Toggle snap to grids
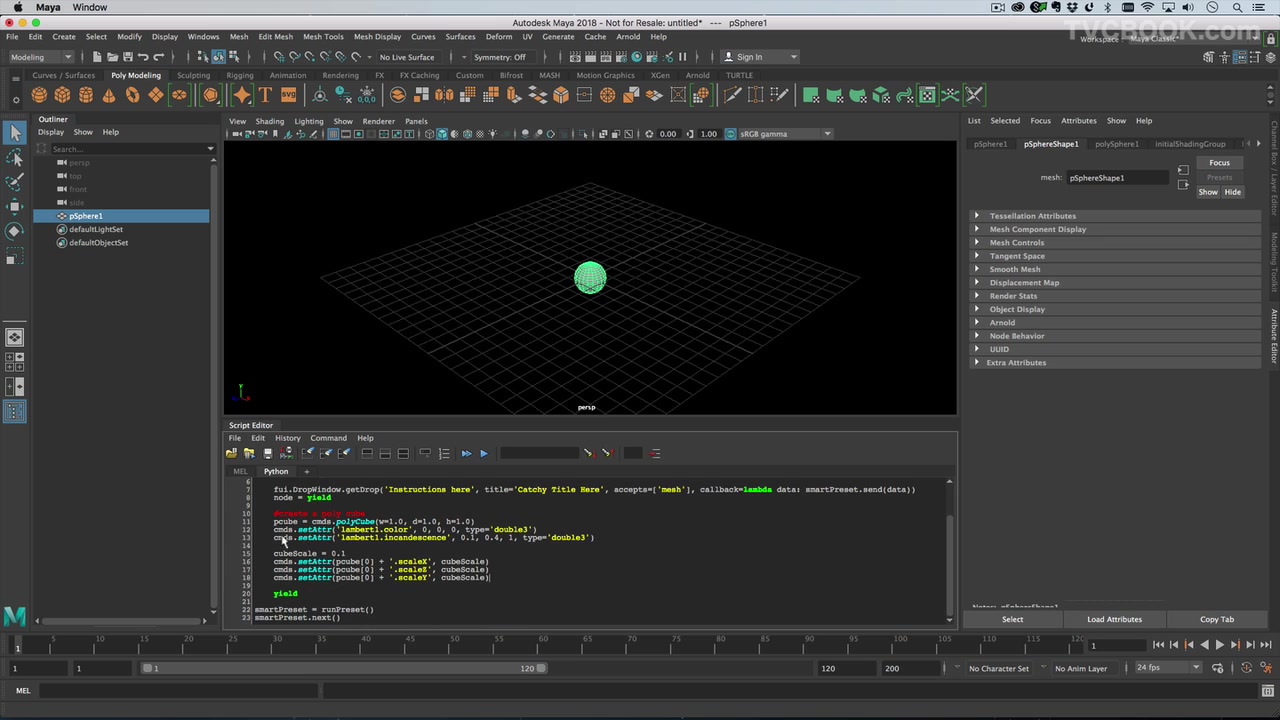Image resolution: width=1280 pixels, height=720 pixels. coord(279,57)
